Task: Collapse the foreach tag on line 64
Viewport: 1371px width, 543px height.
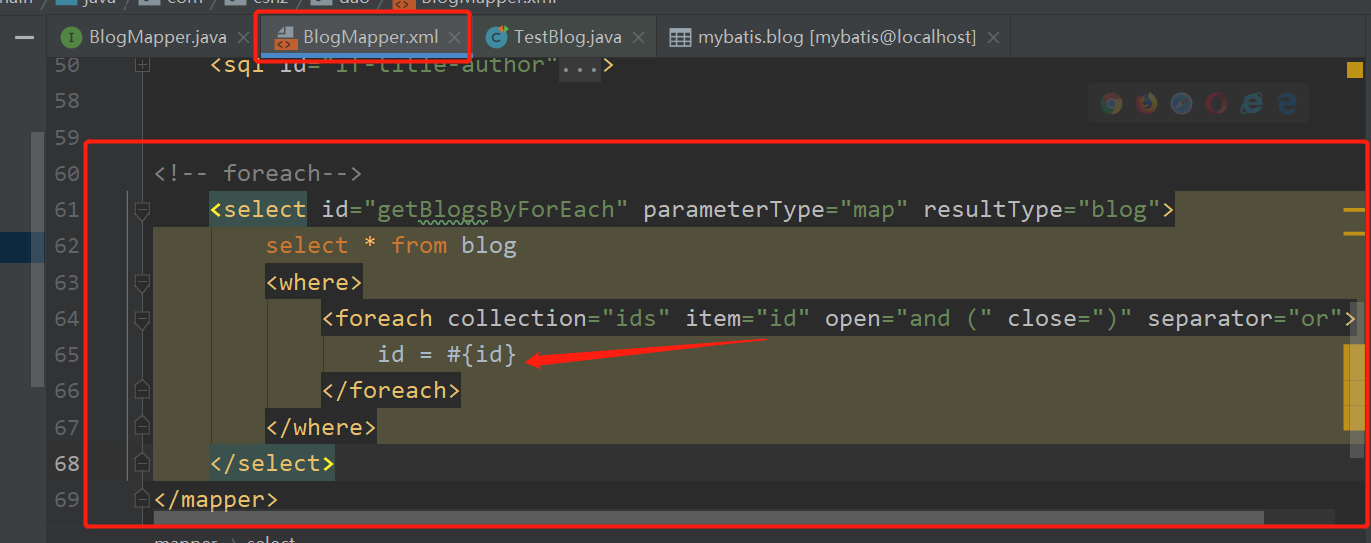Action: (142, 320)
